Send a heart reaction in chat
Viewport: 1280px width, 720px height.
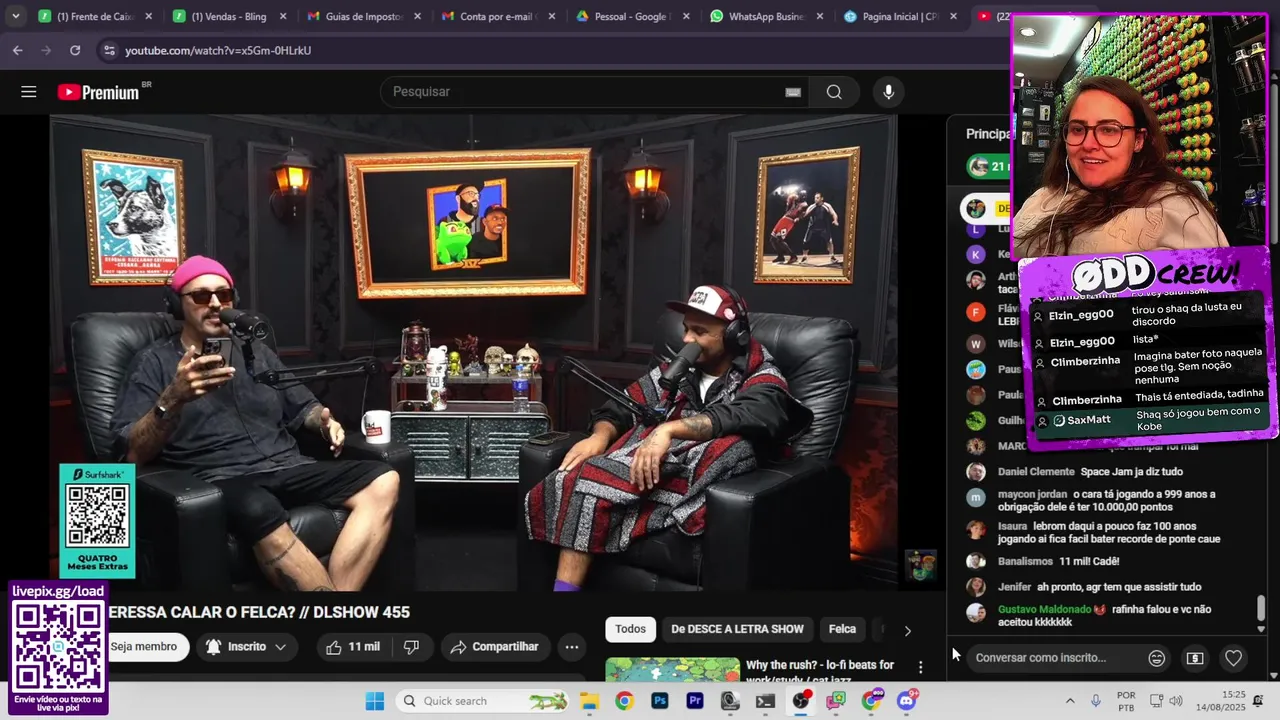[x=1233, y=658]
